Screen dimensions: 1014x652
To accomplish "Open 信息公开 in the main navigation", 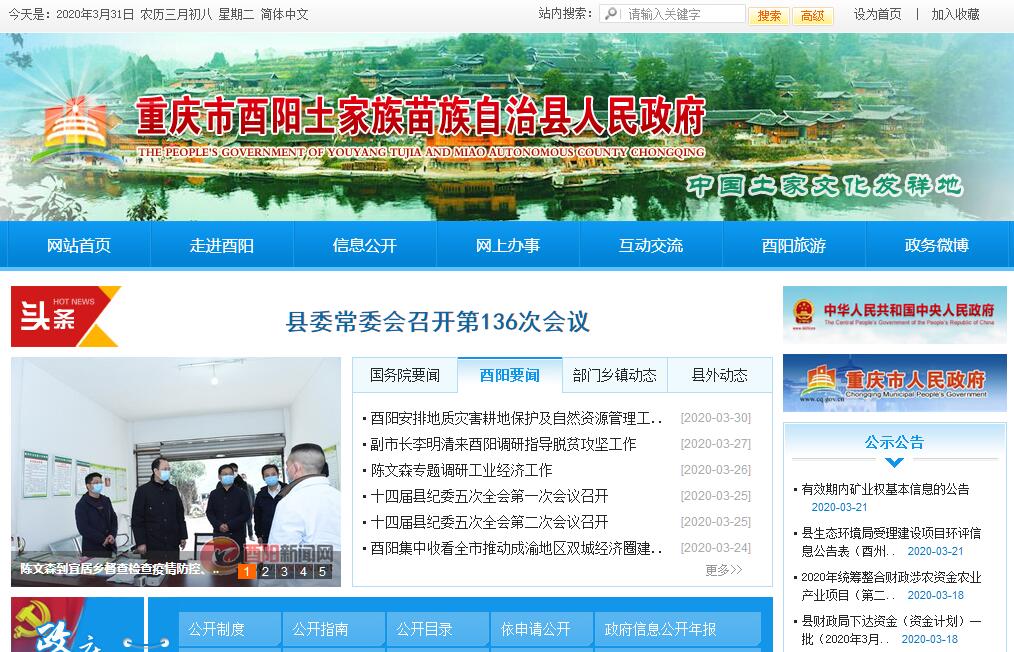I will pyautogui.click(x=365, y=245).
